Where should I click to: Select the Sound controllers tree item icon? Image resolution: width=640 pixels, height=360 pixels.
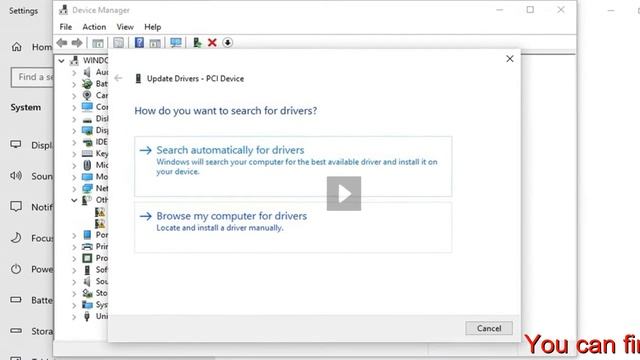pos(87,281)
